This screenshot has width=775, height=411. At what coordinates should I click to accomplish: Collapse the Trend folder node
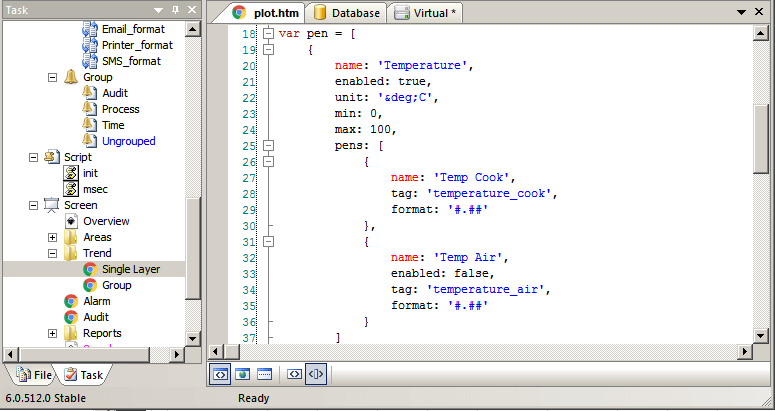52,253
